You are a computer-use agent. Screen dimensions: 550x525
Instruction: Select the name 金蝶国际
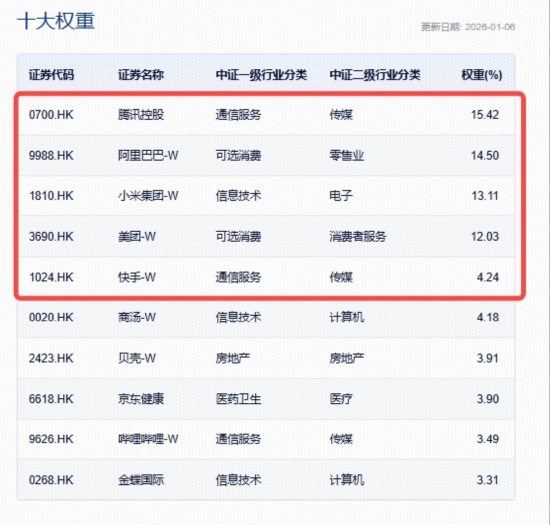point(141,480)
